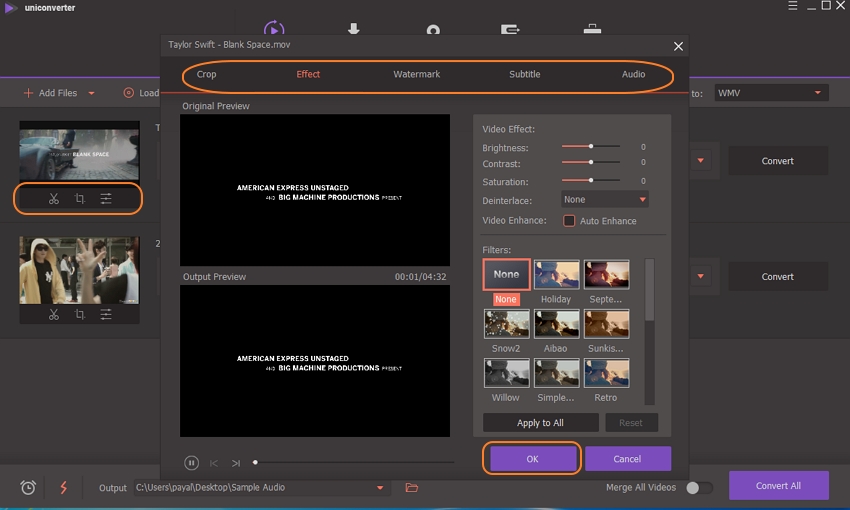Select the None filter
The width and height of the screenshot is (850, 510).
(x=506, y=274)
